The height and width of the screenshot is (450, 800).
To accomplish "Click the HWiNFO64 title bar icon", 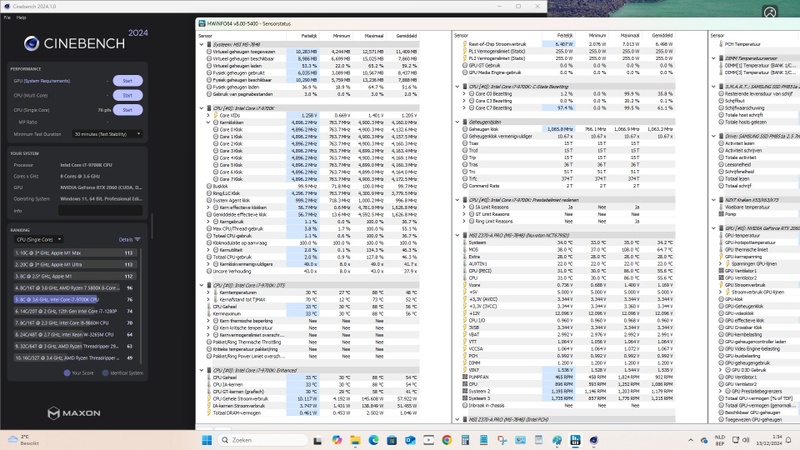I will pos(202,23).
